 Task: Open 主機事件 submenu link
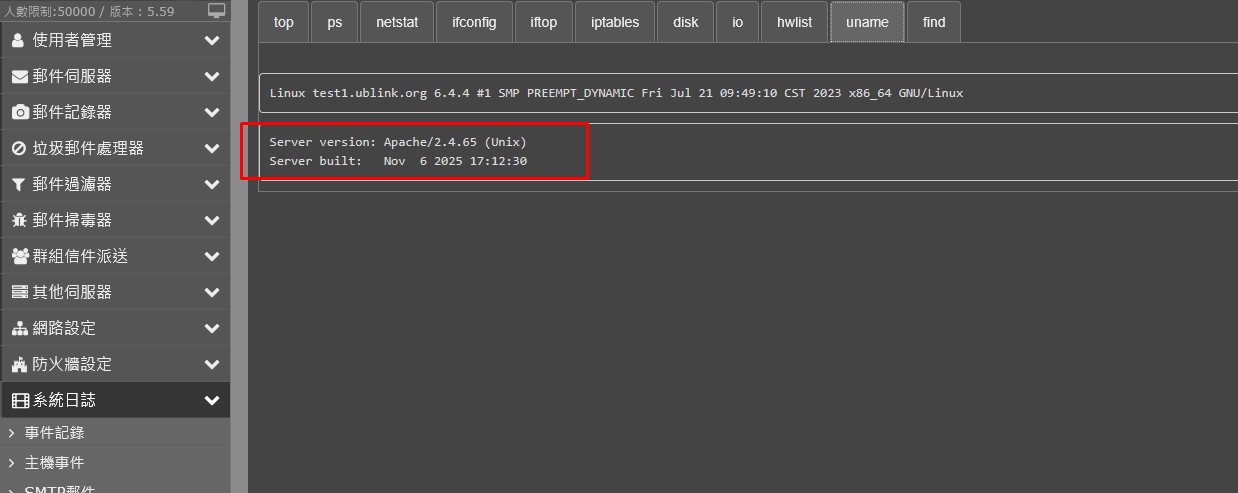pyautogui.click(x=54, y=463)
